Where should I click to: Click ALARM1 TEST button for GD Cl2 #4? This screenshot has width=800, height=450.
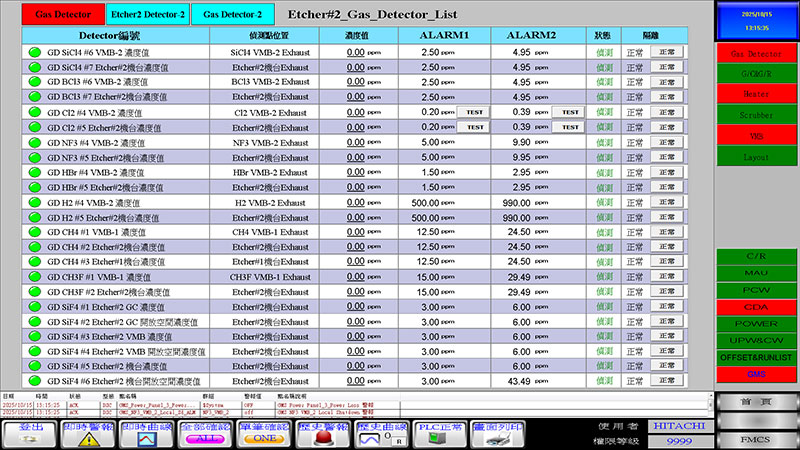coord(475,112)
